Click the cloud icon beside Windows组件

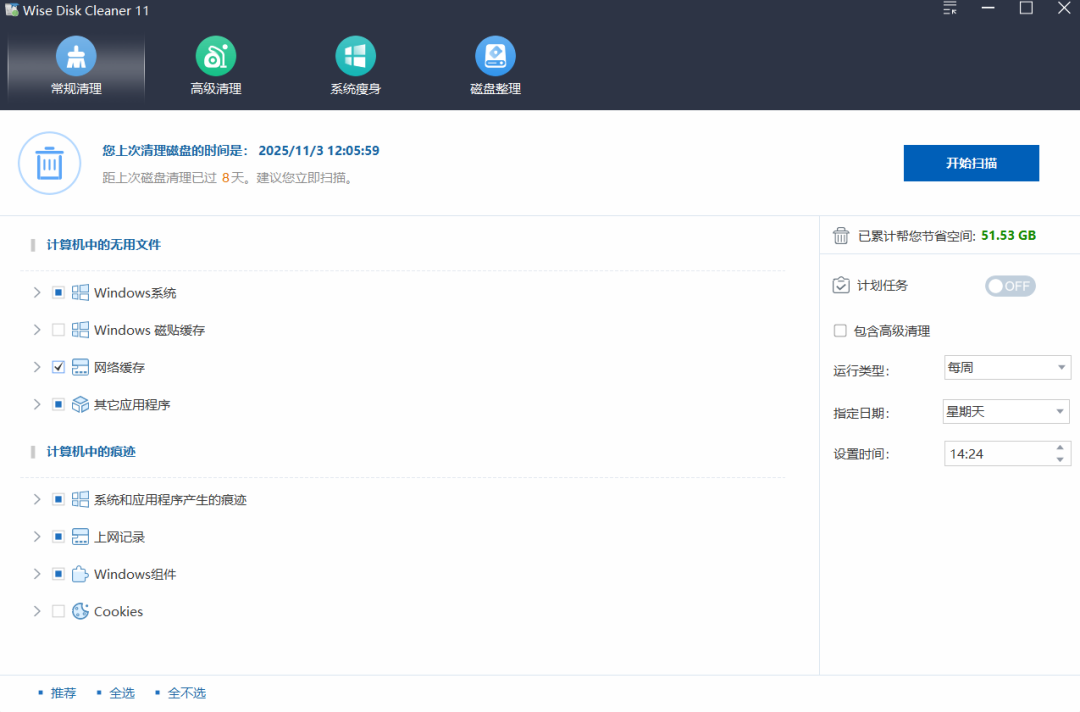(80, 573)
